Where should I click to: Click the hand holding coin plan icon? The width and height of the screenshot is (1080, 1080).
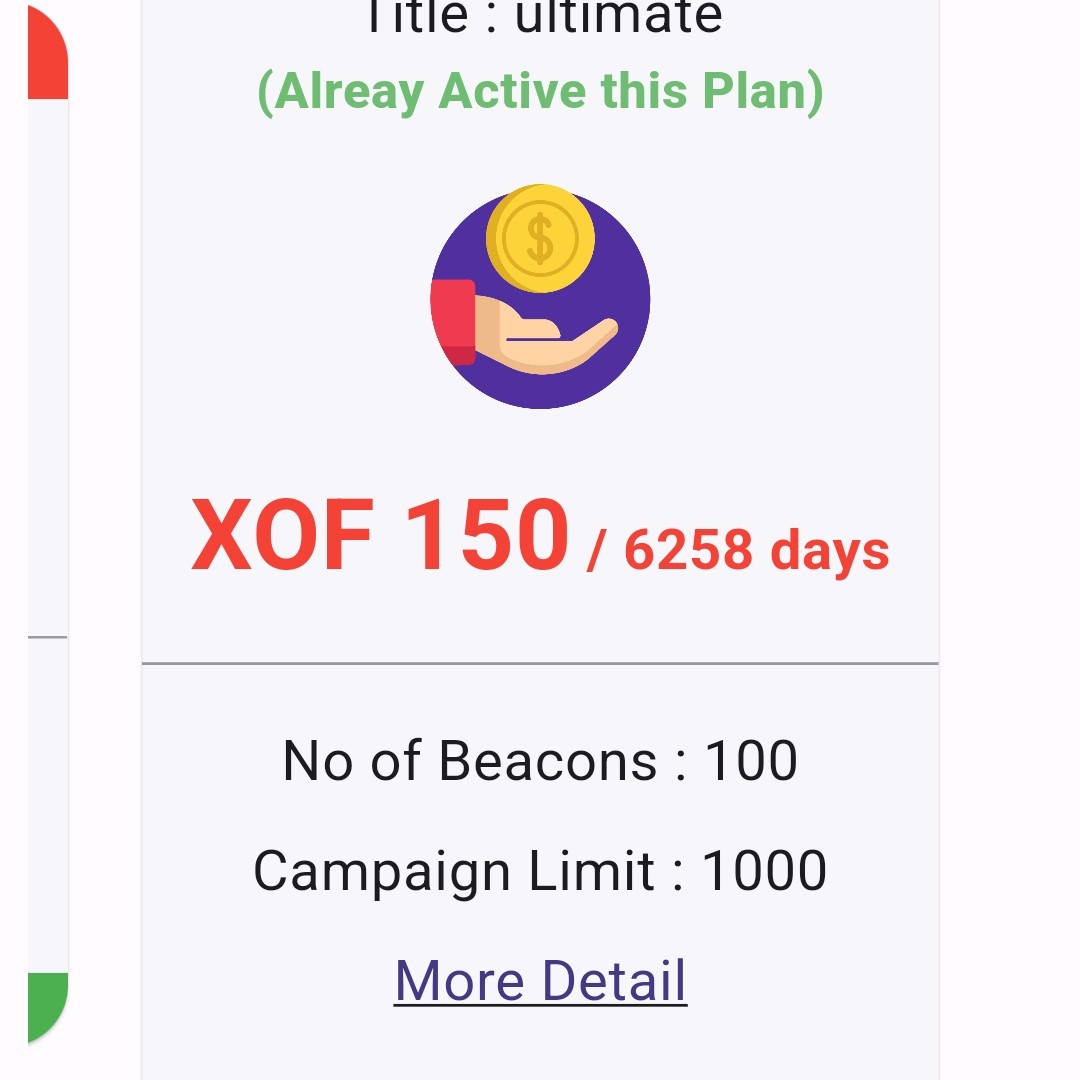540,298
